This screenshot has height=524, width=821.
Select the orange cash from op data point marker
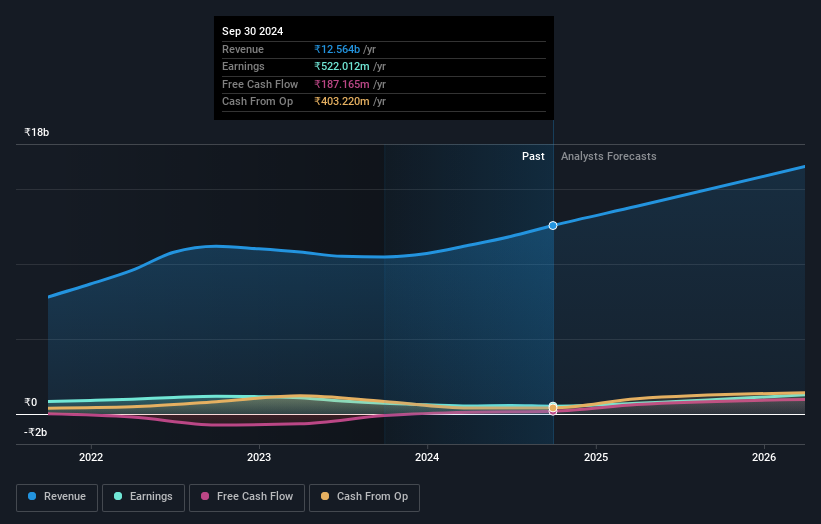[553, 407]
